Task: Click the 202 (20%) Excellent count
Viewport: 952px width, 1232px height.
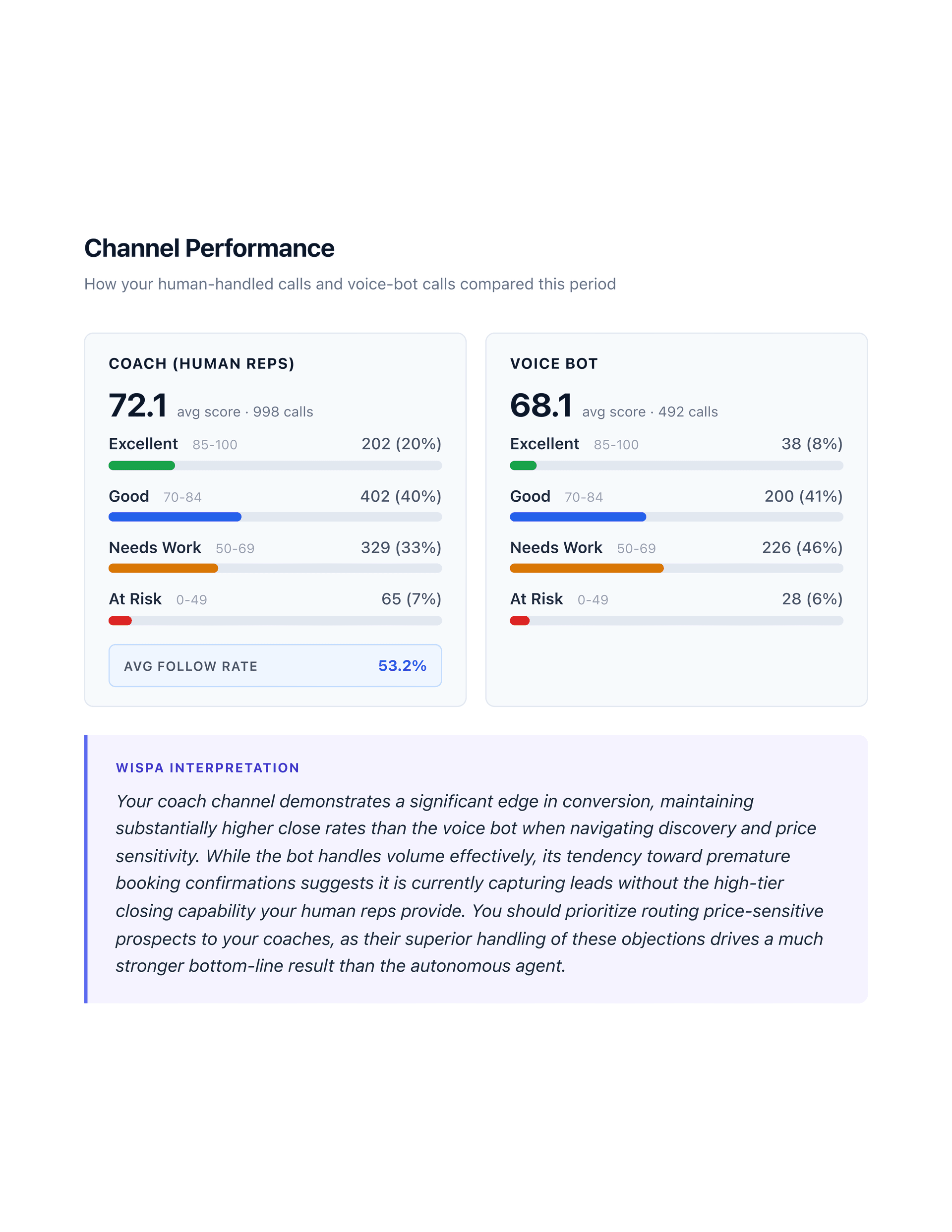Action: (x=401, y=444)
